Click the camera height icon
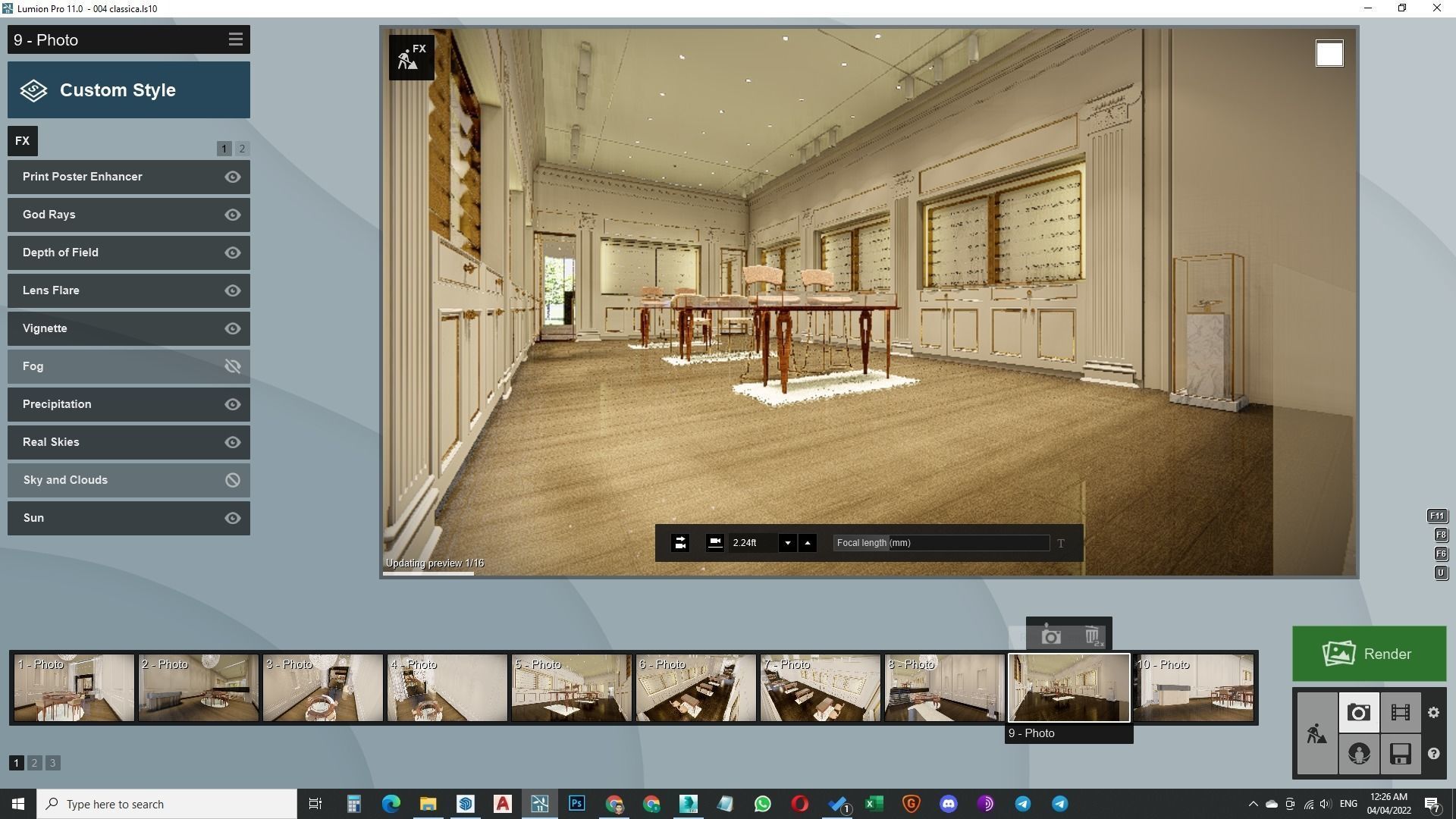 click(x=714, y=542)
